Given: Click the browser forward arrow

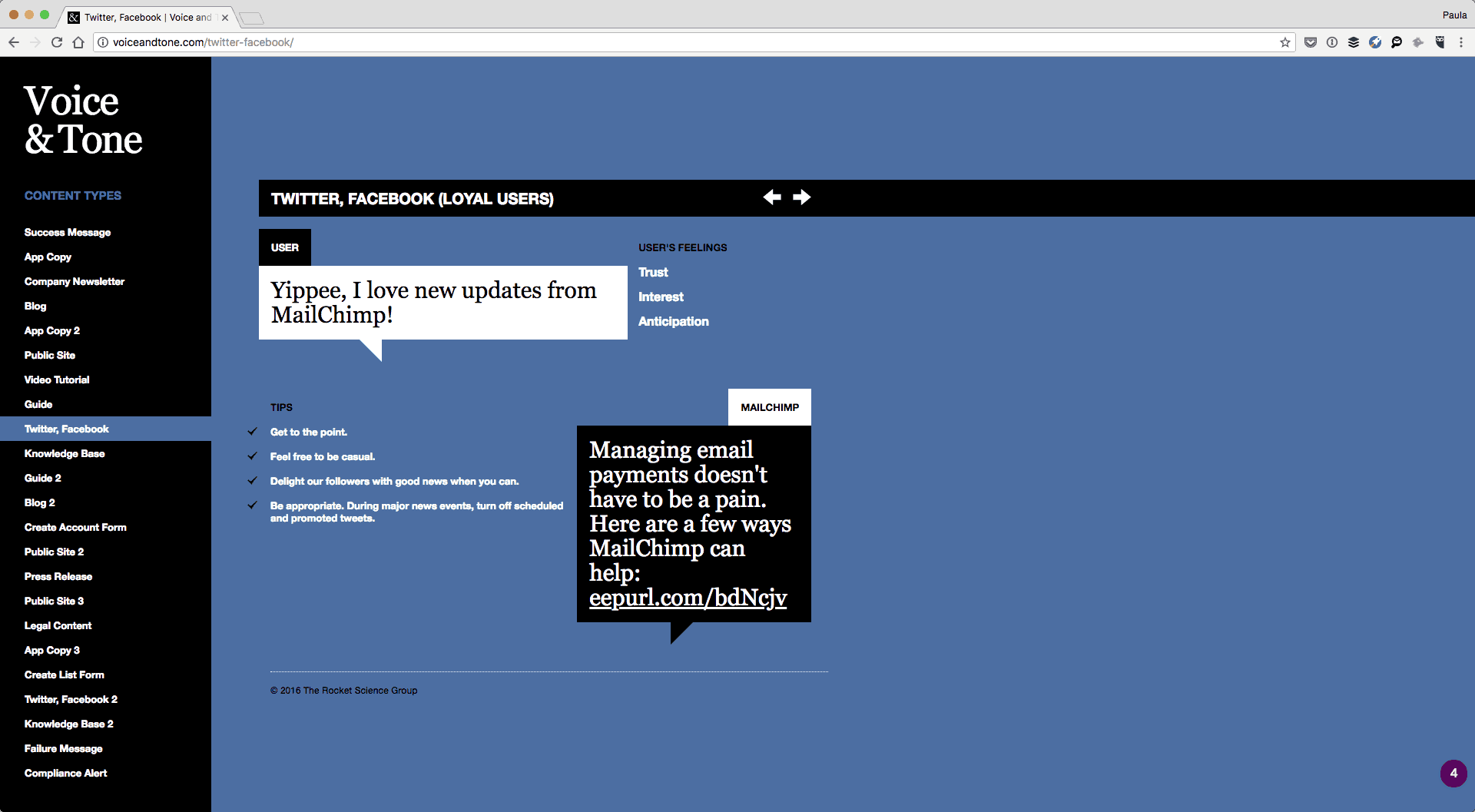Looking at the screenshot, I should coord(35,42).
